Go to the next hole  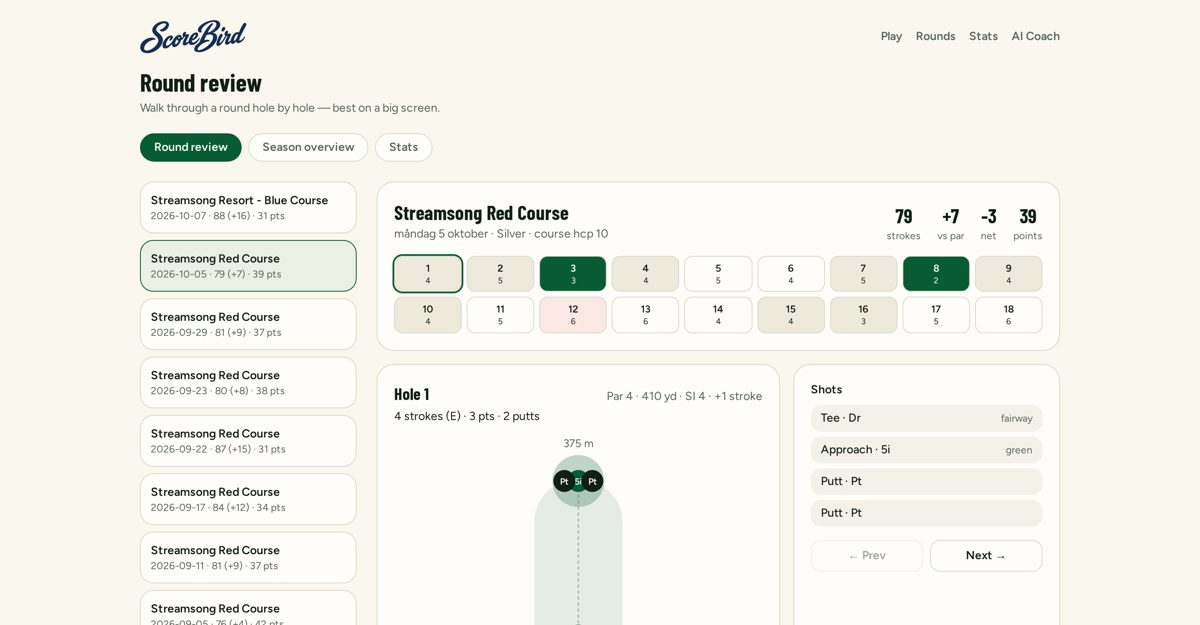point(986,556)
